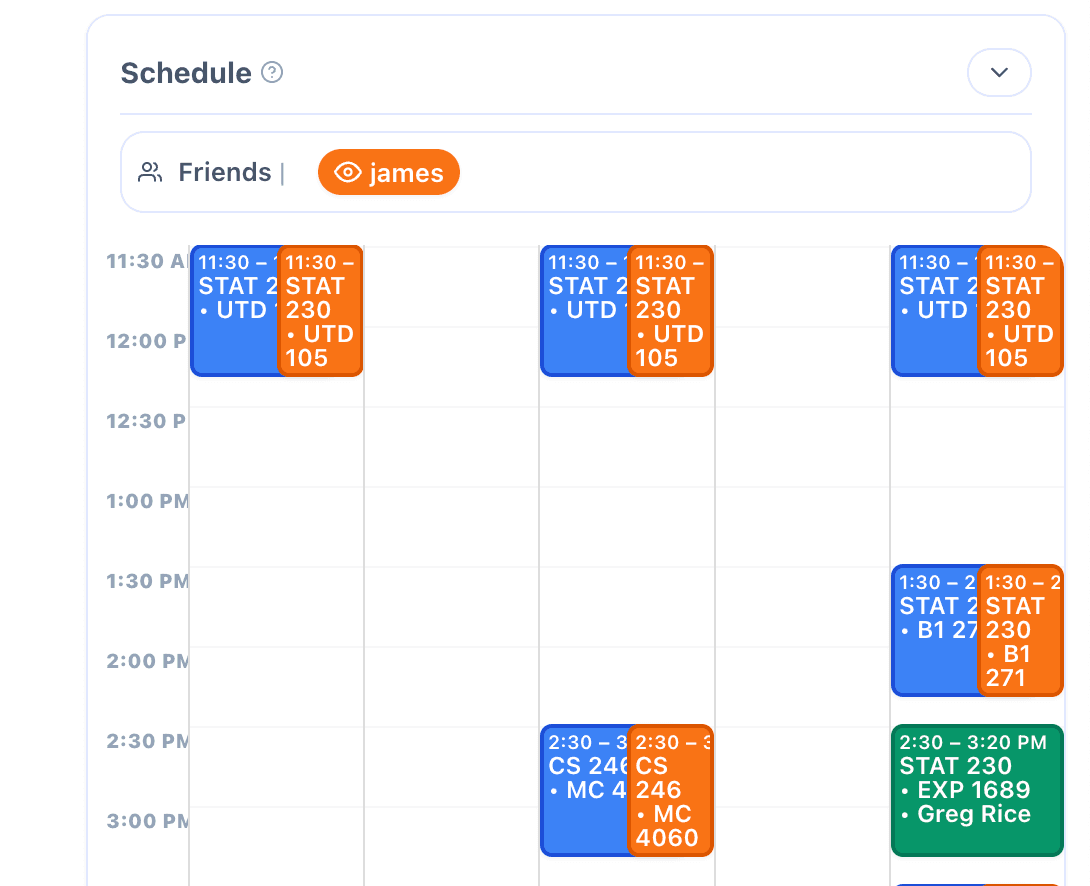Click the eye icon on the james chip

(x=347, y=172)
